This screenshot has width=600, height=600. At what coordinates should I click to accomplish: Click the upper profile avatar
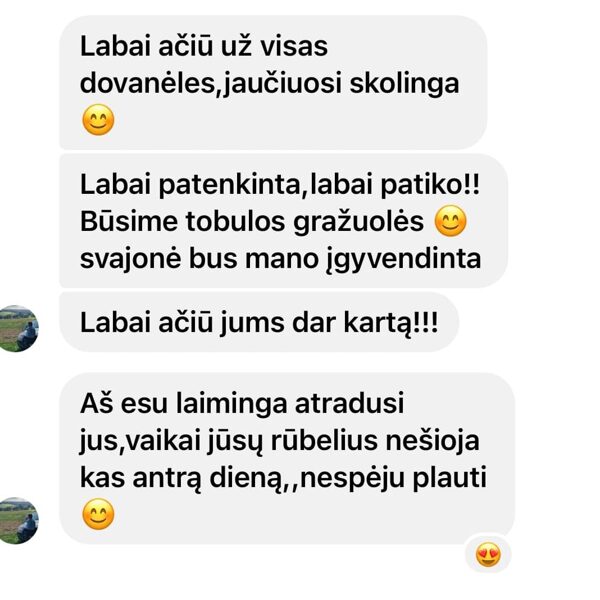pyautogui.click(x=16, y=328)
